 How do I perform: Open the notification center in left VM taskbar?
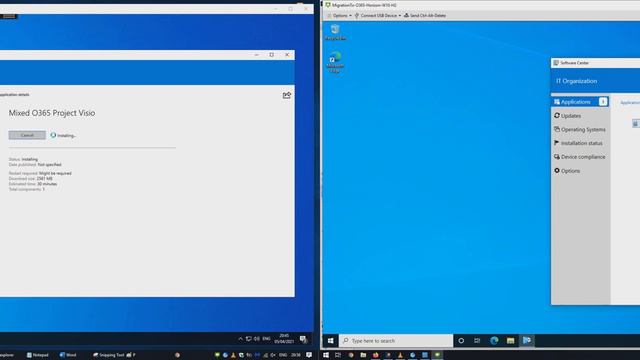[303, 339]
